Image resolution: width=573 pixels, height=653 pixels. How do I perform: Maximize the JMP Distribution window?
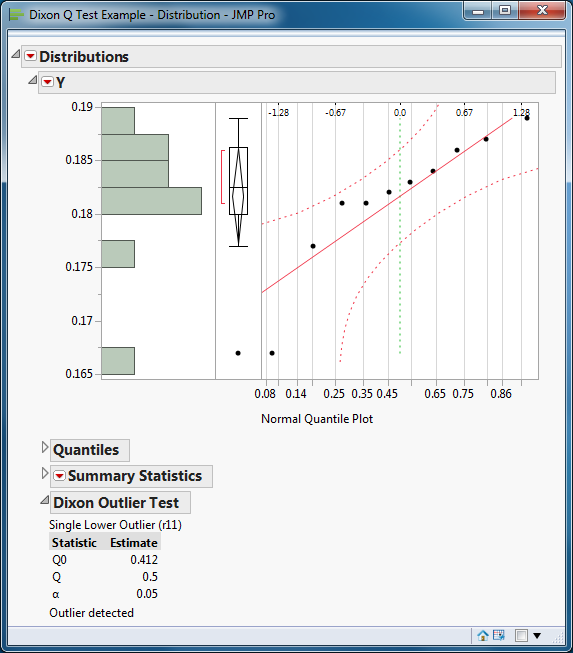tap(505, 11)
